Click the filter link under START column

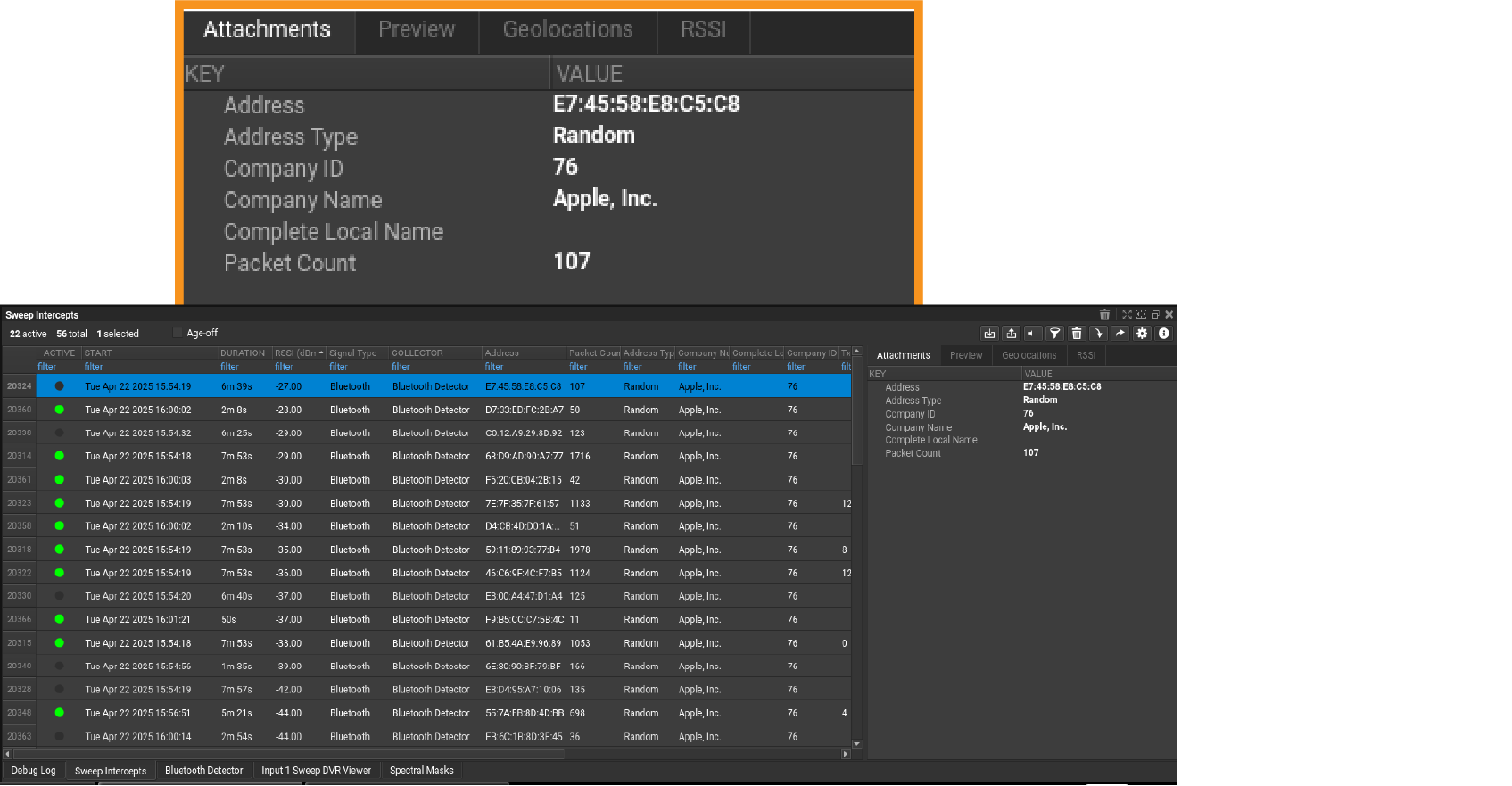[94, 367]
